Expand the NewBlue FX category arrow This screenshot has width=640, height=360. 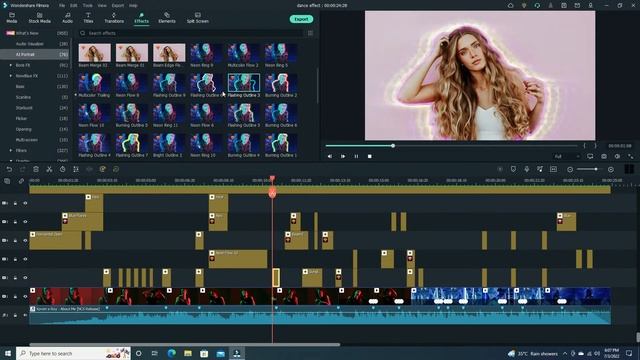[11, 76]
